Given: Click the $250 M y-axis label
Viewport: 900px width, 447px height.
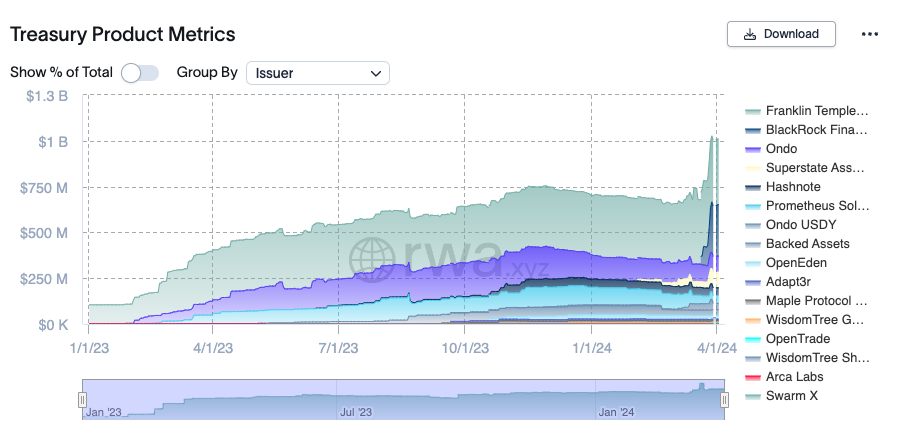Looking at the screenshot, I should 44,279.
